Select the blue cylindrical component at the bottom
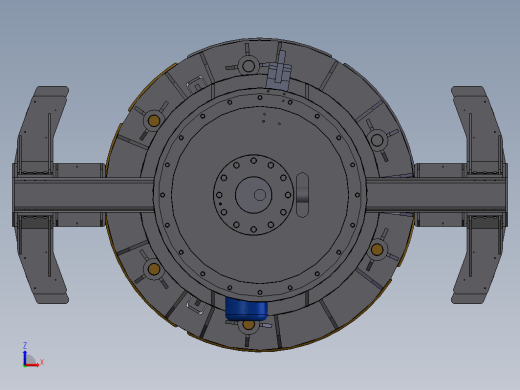Image resolution: width=520 pixels, height=390 pixels. click(x=246, y=309)
